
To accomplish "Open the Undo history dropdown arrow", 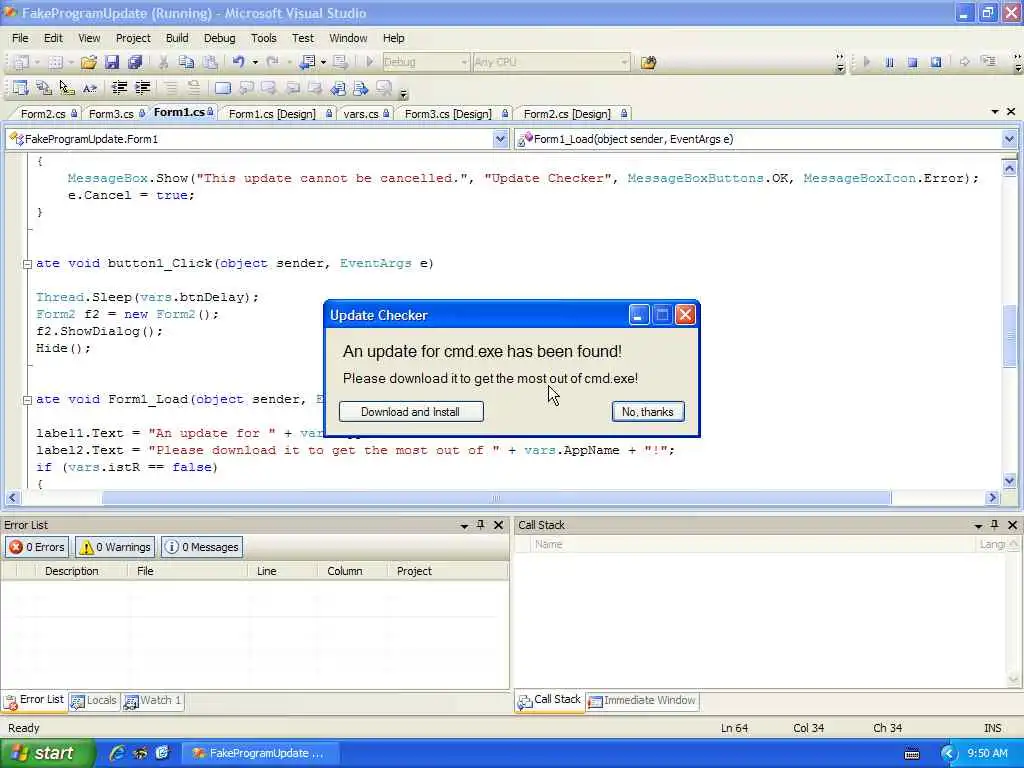I will 255,62.
